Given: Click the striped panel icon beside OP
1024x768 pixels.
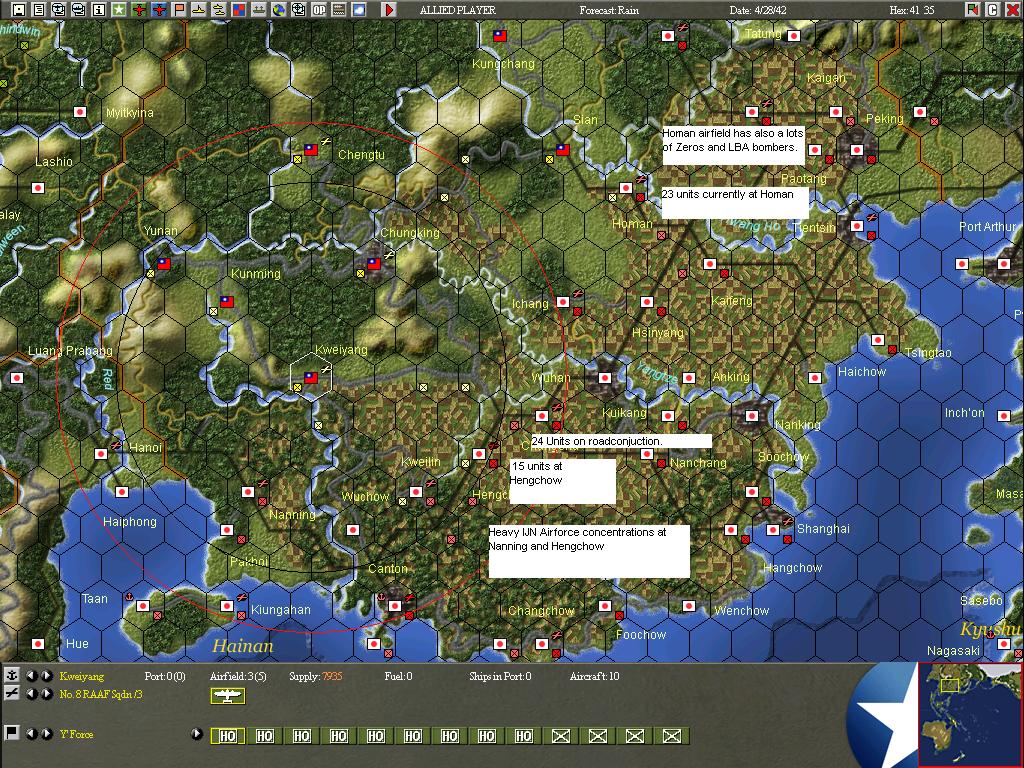Looking at the screenshot, I should (338, 10).
